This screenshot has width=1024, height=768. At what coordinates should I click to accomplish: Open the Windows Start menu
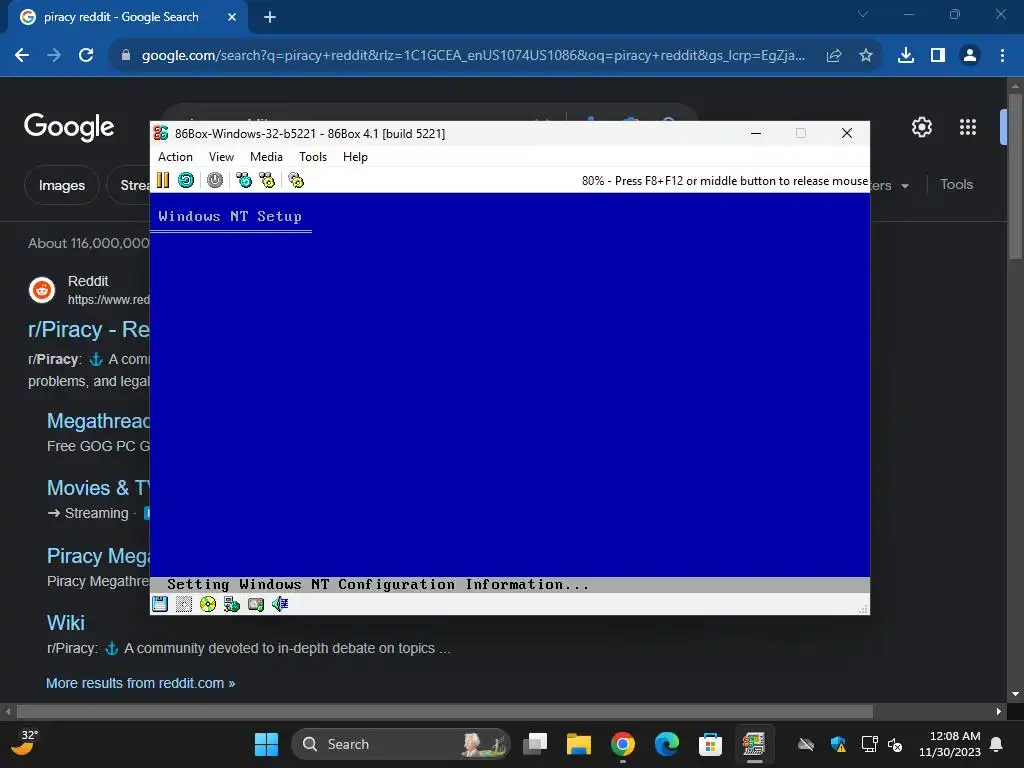[266, 744]
